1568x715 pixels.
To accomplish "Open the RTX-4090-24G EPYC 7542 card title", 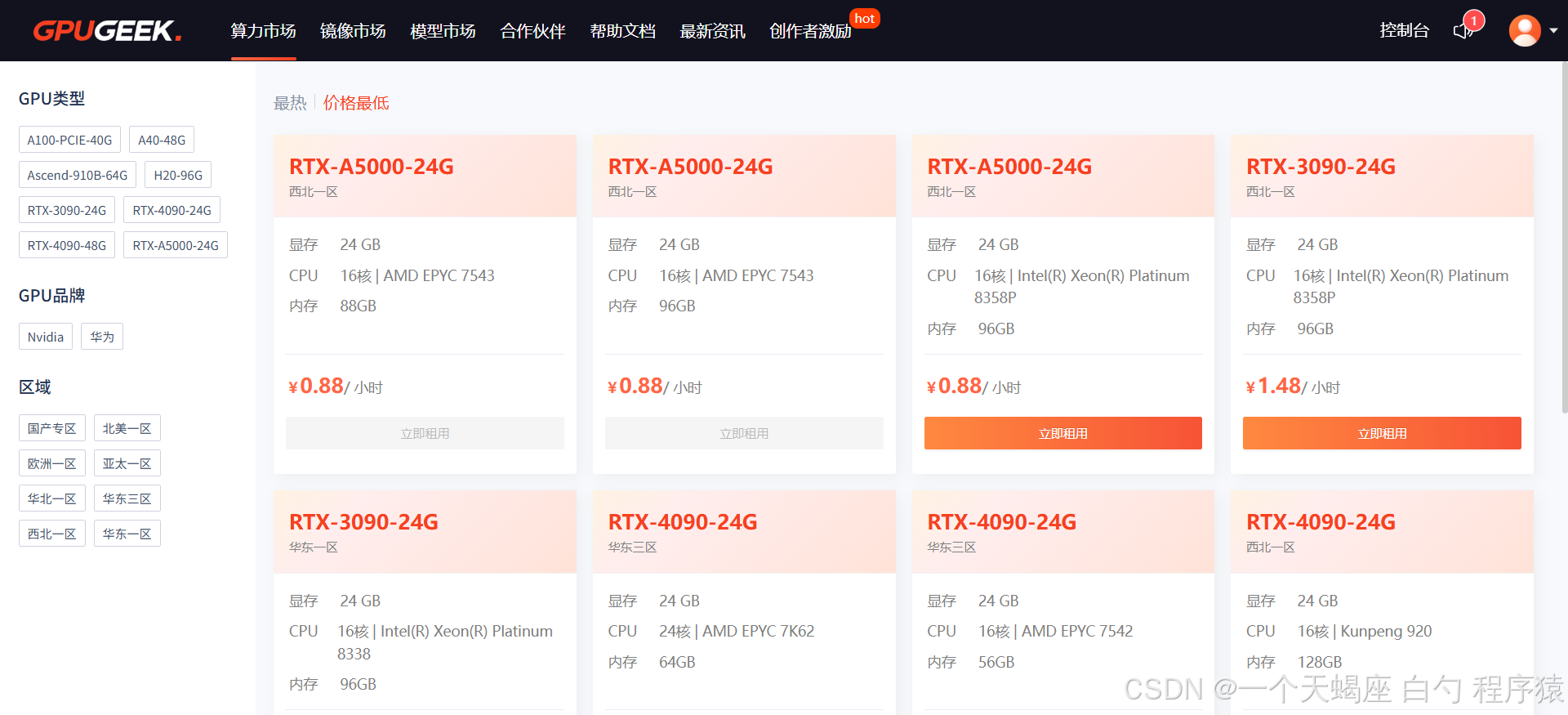I will 1002,522.
